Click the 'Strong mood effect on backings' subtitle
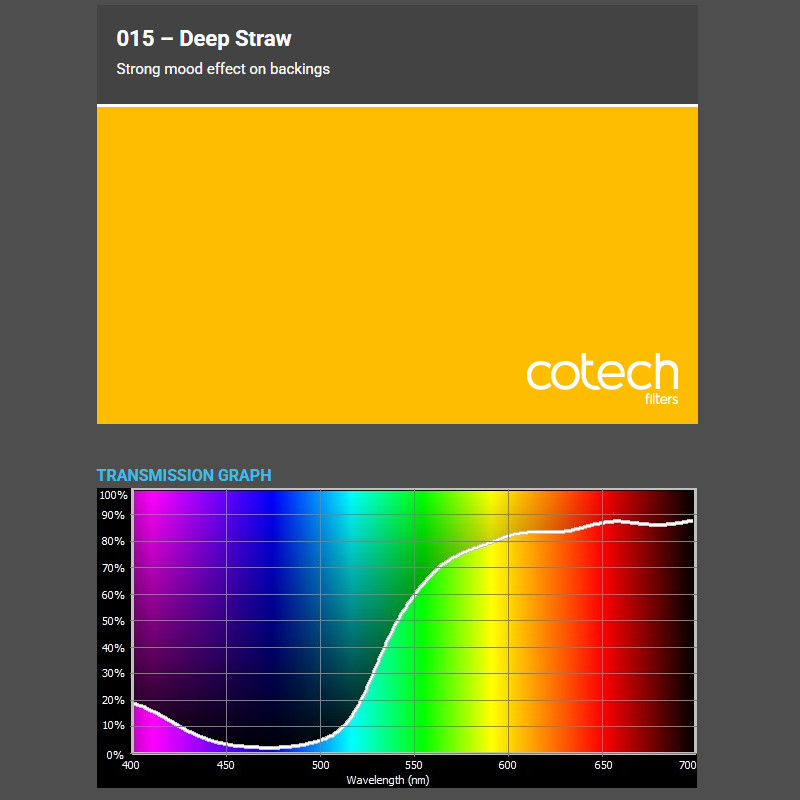800x800 pixels. pos(222,69)
